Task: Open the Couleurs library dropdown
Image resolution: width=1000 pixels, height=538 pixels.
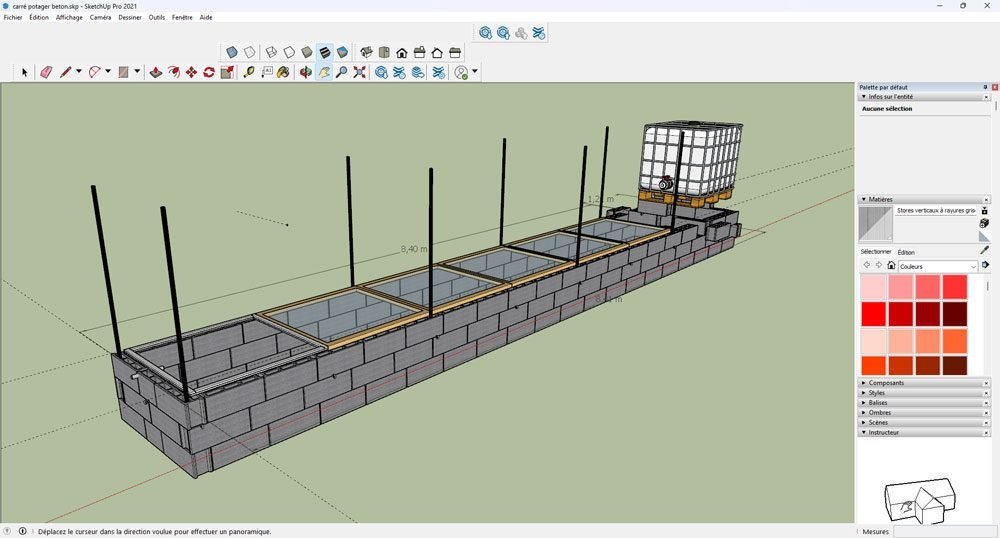Action: pyautogui.click(x=938, y=266)
